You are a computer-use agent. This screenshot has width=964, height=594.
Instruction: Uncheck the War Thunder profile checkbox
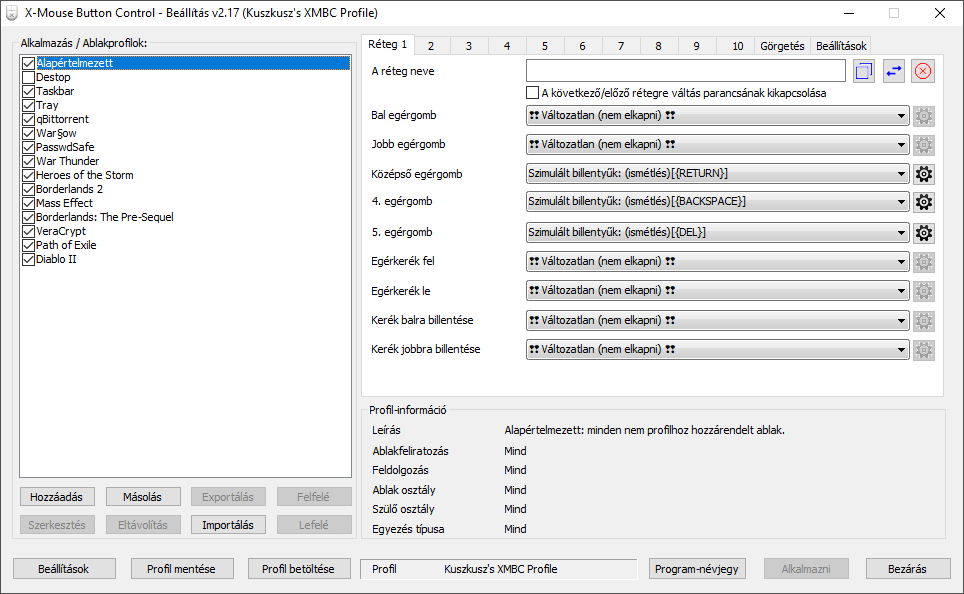tap(28, 161)
